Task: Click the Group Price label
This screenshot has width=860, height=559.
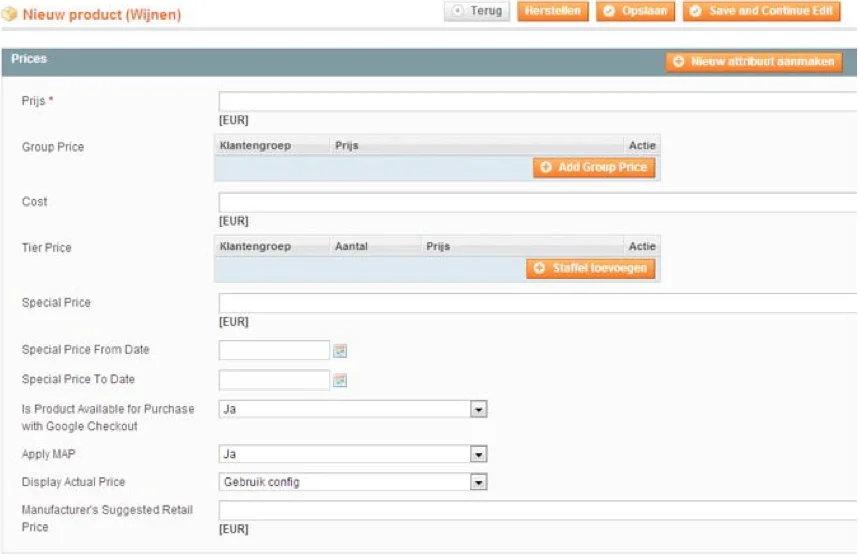Action: (x=53, y=147)
